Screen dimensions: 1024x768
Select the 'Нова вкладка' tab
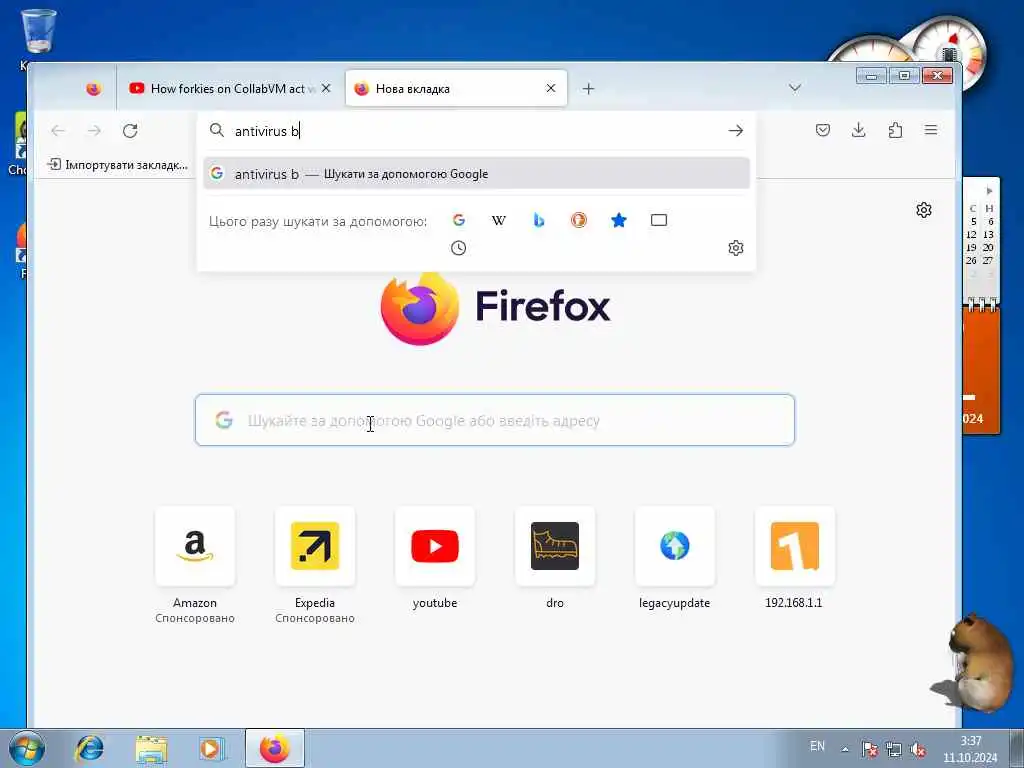(456, 88)
